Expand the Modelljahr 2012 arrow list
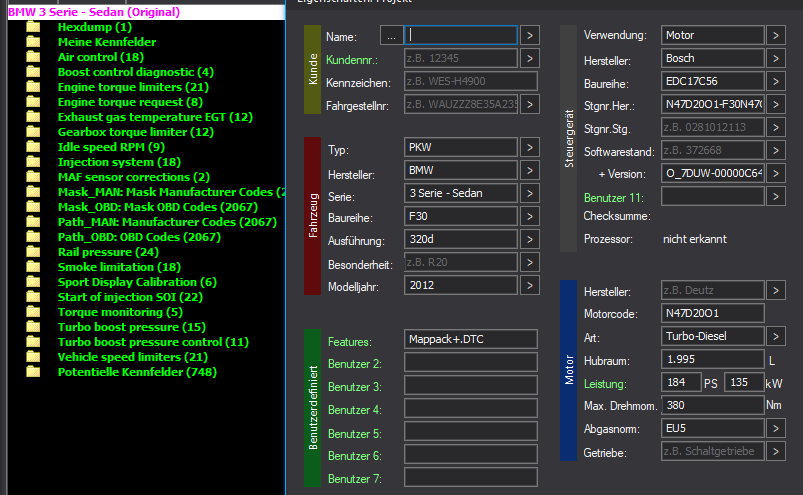 pyautogui.click(x=530, y=285)
